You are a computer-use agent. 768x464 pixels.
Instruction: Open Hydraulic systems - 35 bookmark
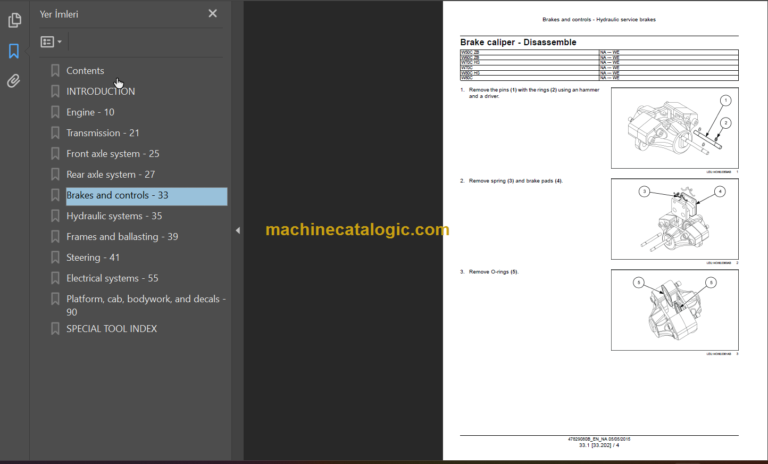click(x=114, y=216)
